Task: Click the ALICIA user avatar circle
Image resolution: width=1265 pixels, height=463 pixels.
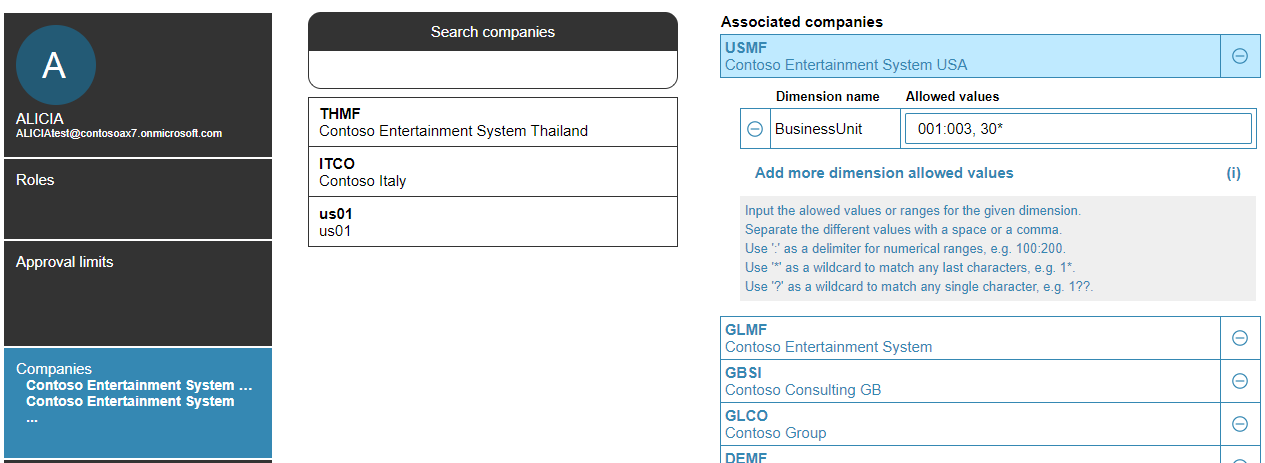Action: click(56, 65)
